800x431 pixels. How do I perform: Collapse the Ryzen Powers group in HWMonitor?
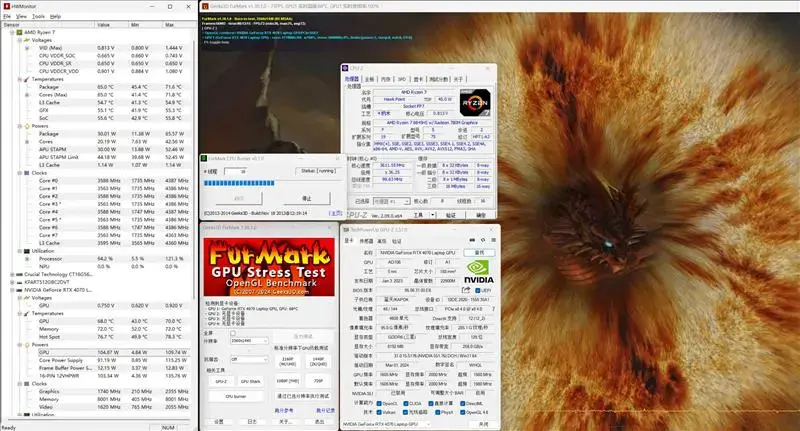pos(19,126)
